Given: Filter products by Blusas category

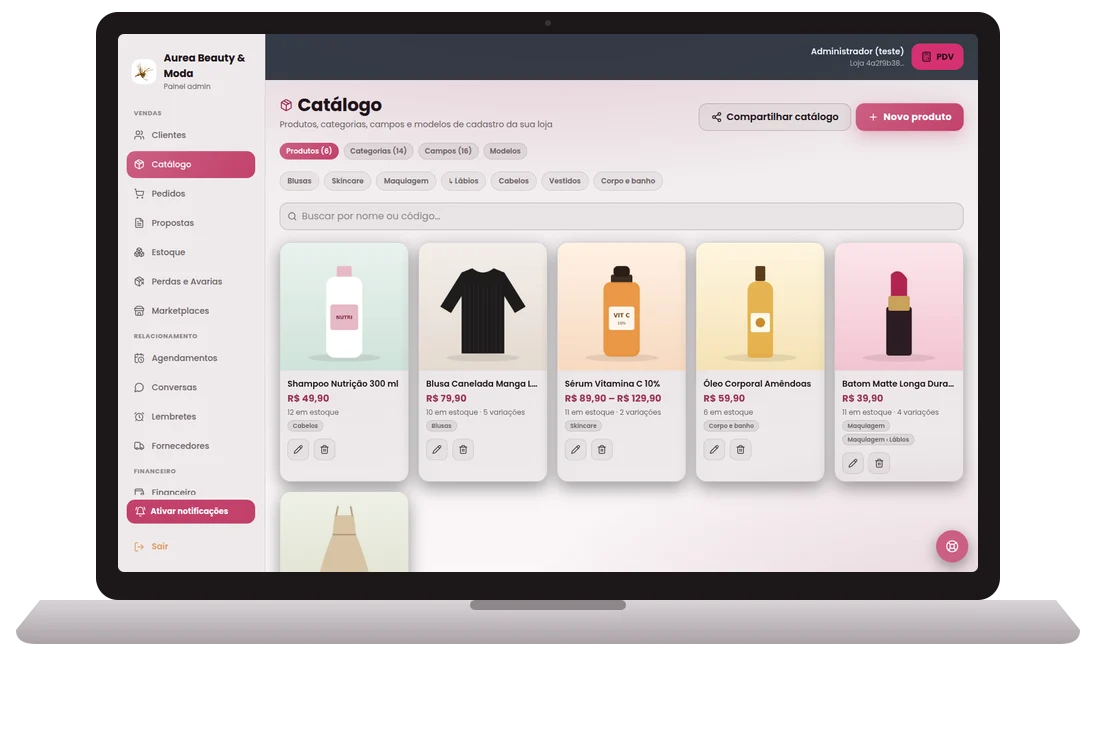Looking at the screenshot, I should (299, 181).
